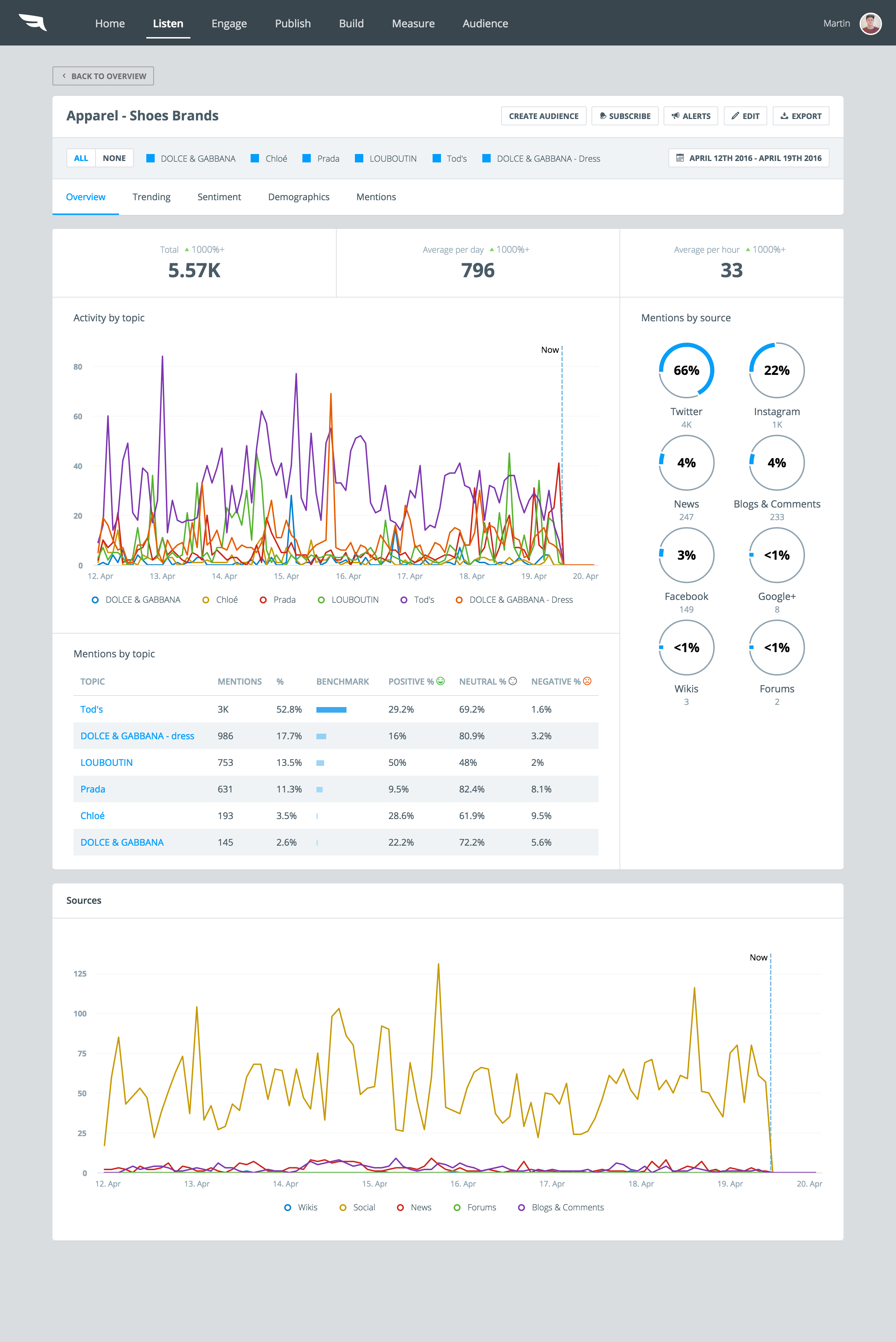This screenshot has height=1342, width=896.
Task: Toggle the Prada topic filter checkbox
Action: pyautogui.click(x=307, y=158)
